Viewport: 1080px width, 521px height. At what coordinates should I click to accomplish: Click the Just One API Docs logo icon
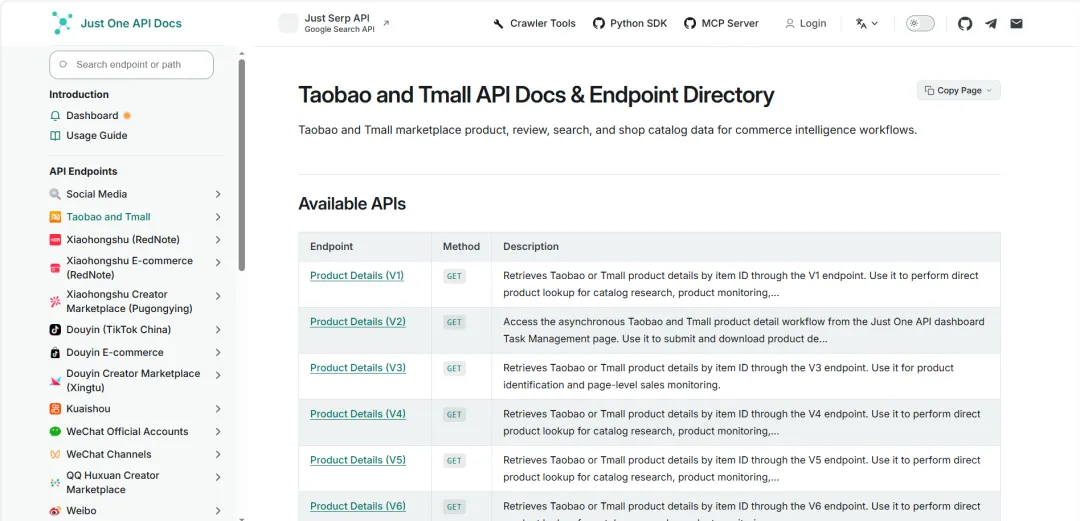tap(62, 23)
